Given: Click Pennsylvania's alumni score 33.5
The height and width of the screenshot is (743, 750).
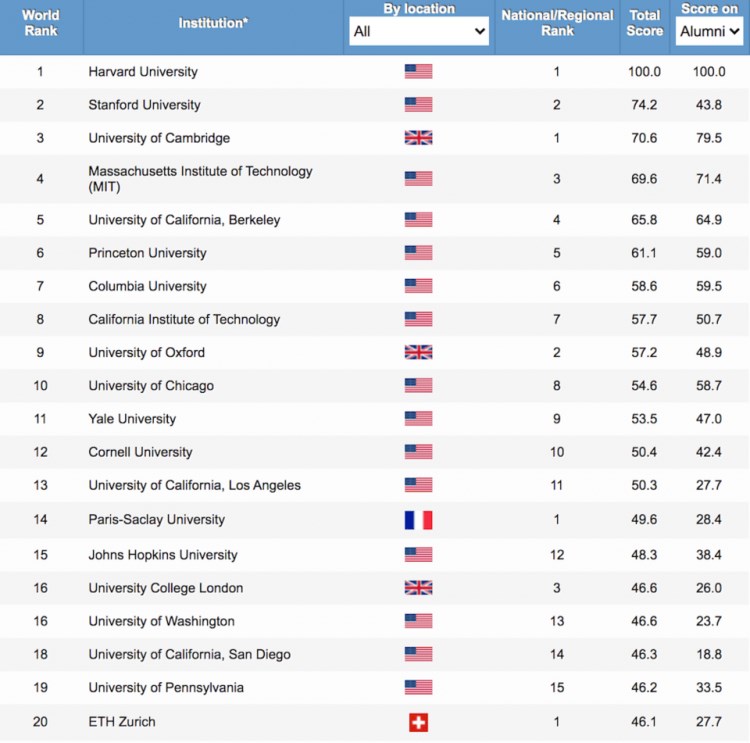Looking at the screenshot, I should click(709, 688).
